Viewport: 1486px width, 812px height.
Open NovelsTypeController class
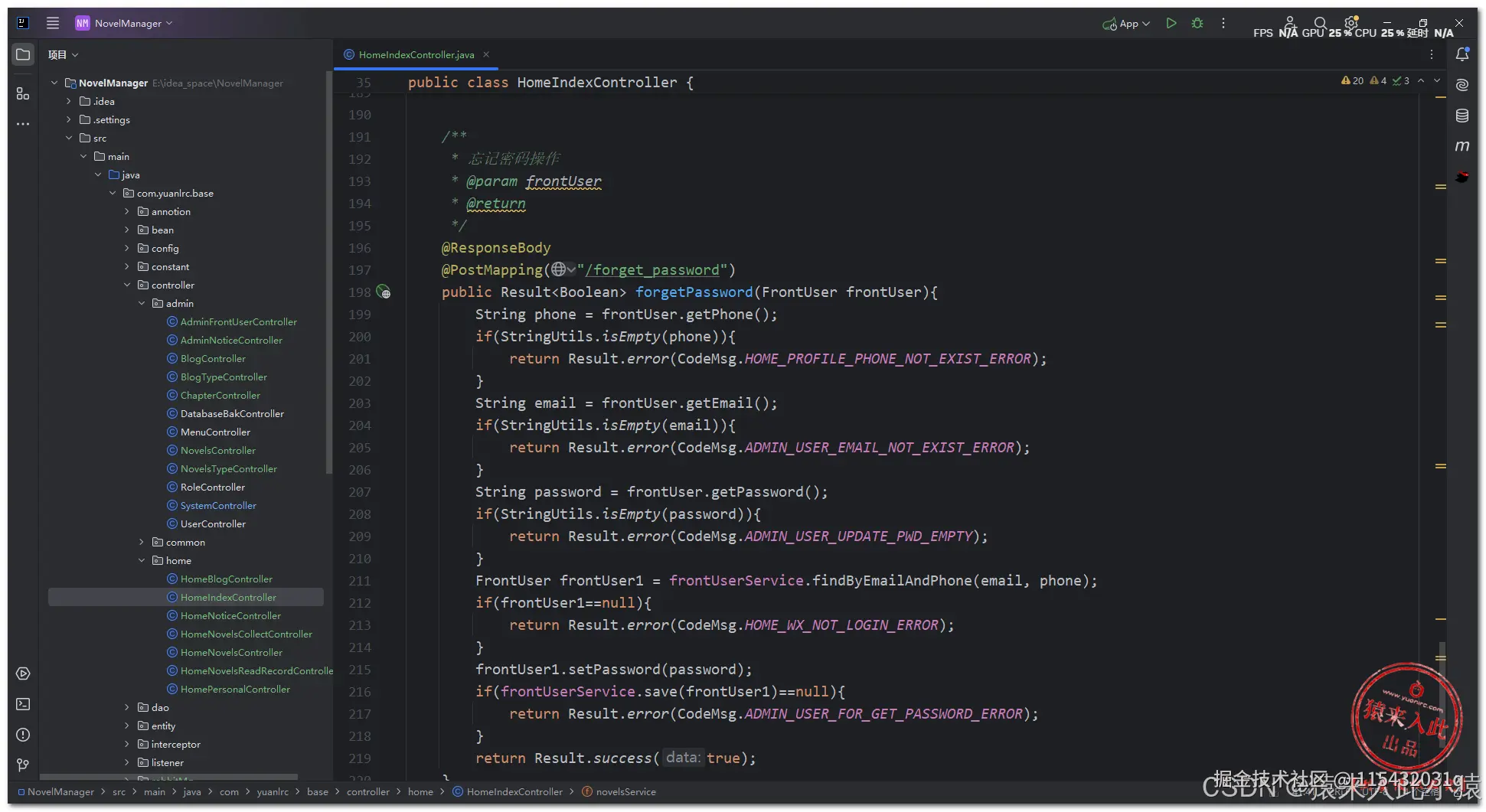(228, 468)
